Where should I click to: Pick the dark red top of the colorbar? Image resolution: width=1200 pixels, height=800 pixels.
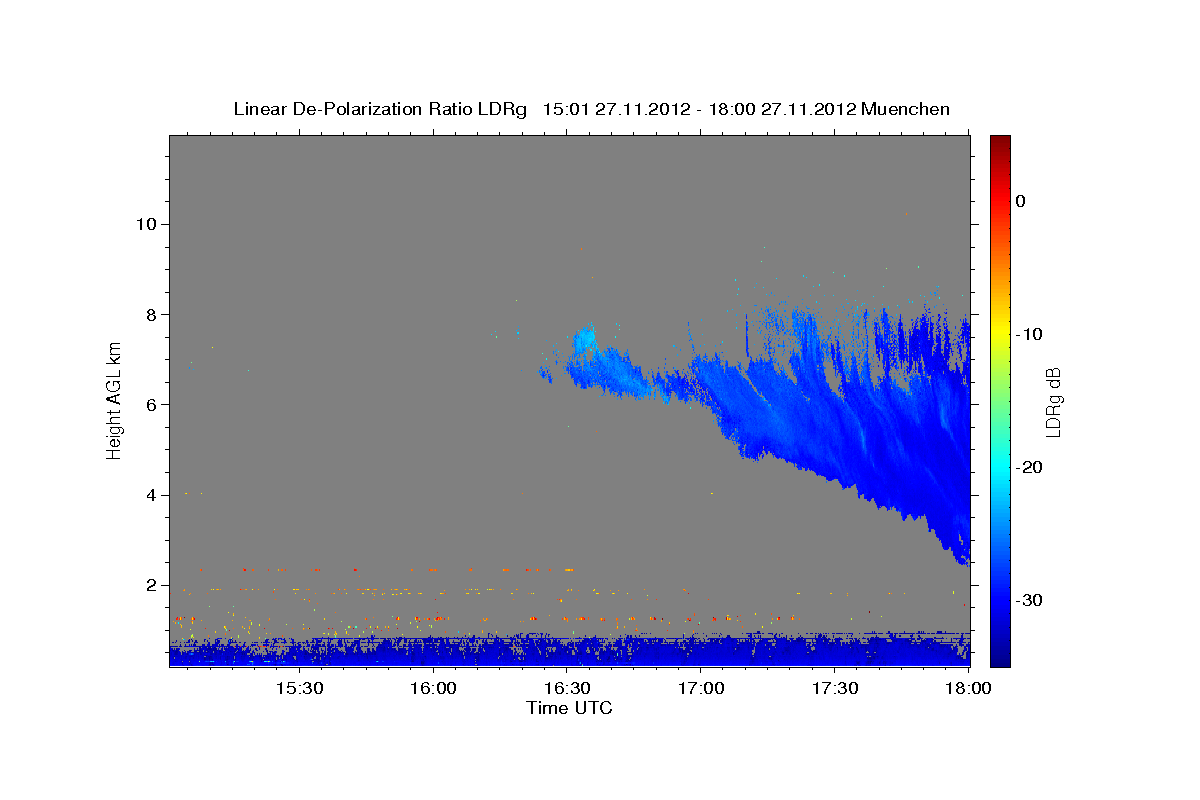[1000, 142]
